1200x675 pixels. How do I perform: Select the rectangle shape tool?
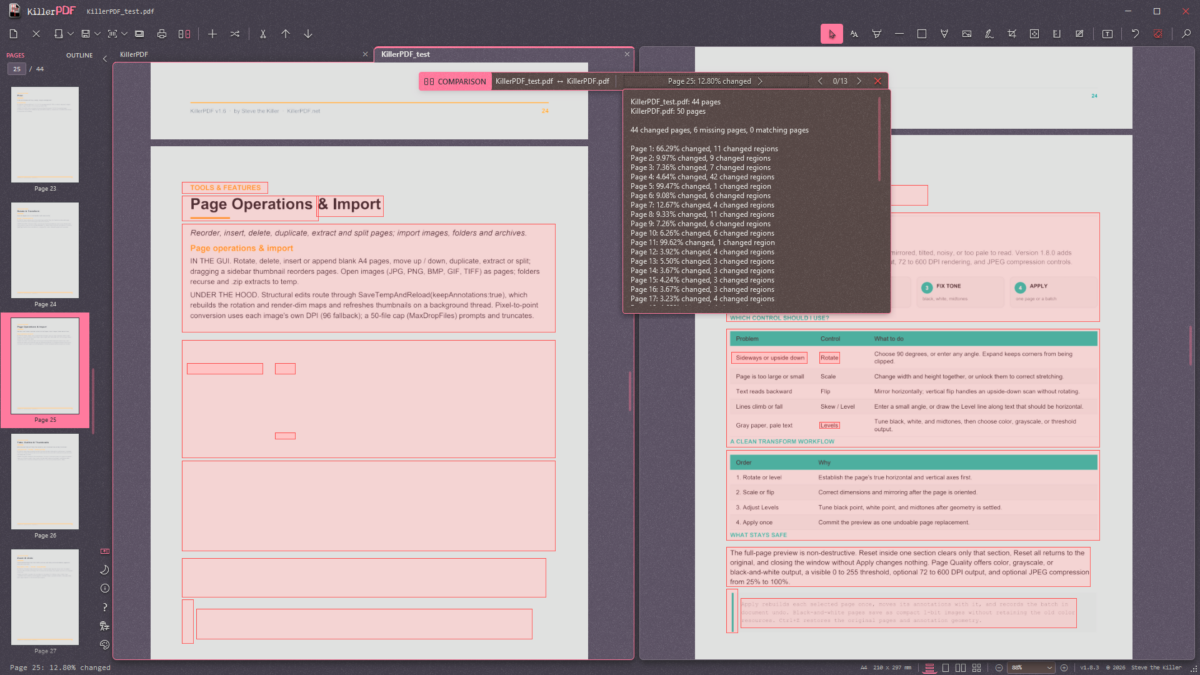pyautogui.click(x=921, y=34)
